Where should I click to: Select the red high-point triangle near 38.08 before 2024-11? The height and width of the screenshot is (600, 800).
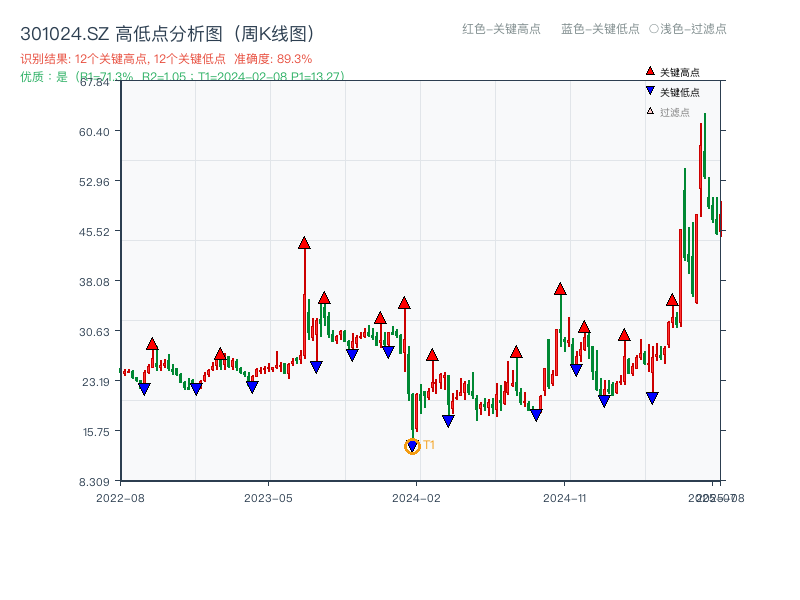(560, 289)
